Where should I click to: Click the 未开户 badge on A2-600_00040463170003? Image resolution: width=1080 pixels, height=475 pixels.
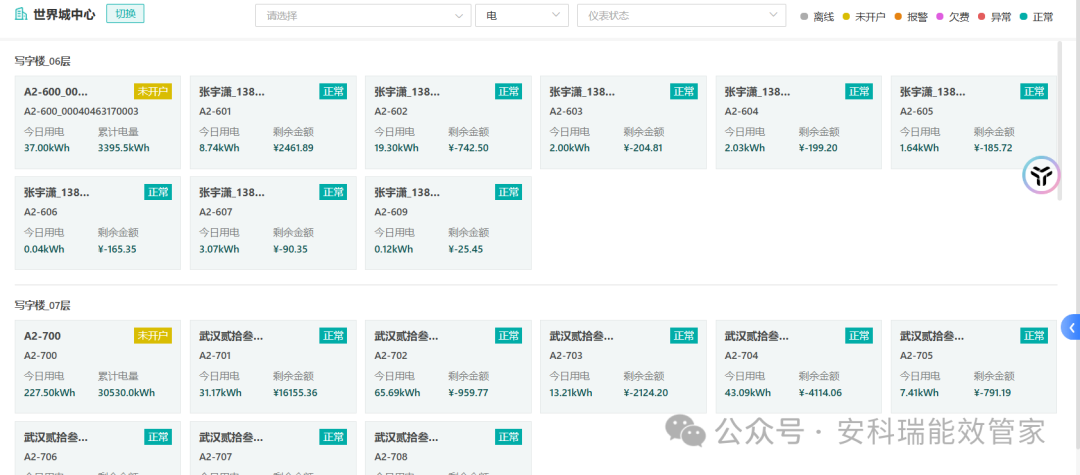point(153,92)
